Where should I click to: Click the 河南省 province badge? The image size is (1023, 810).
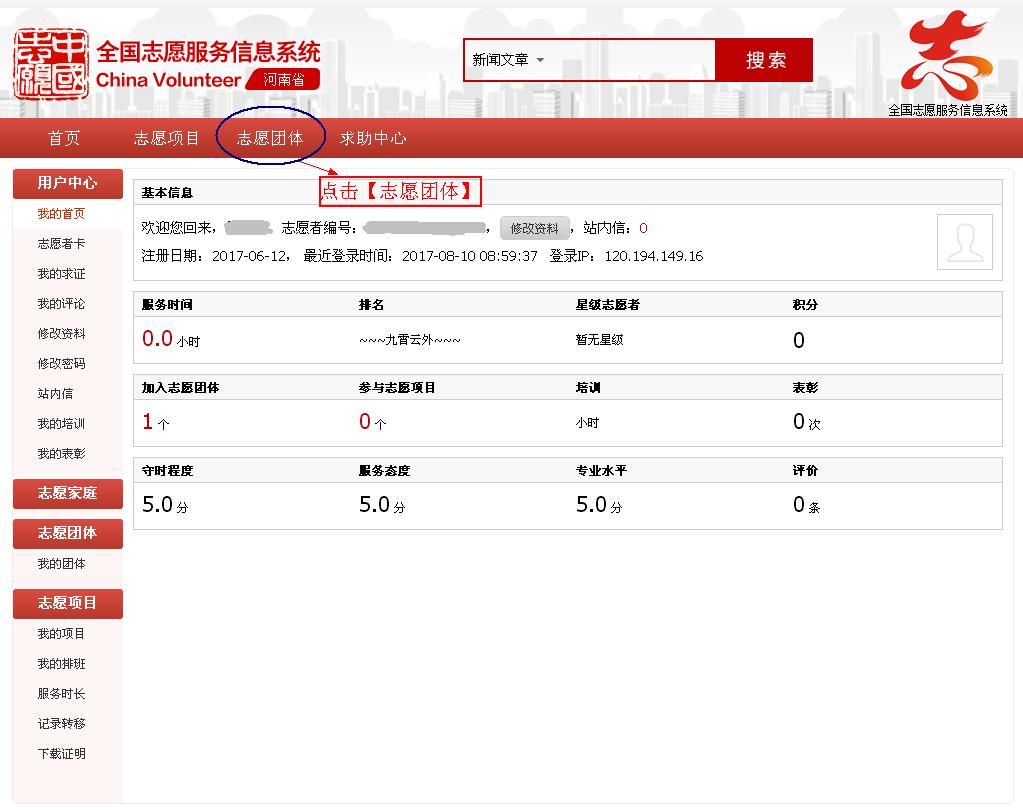(x=284, y=80)
